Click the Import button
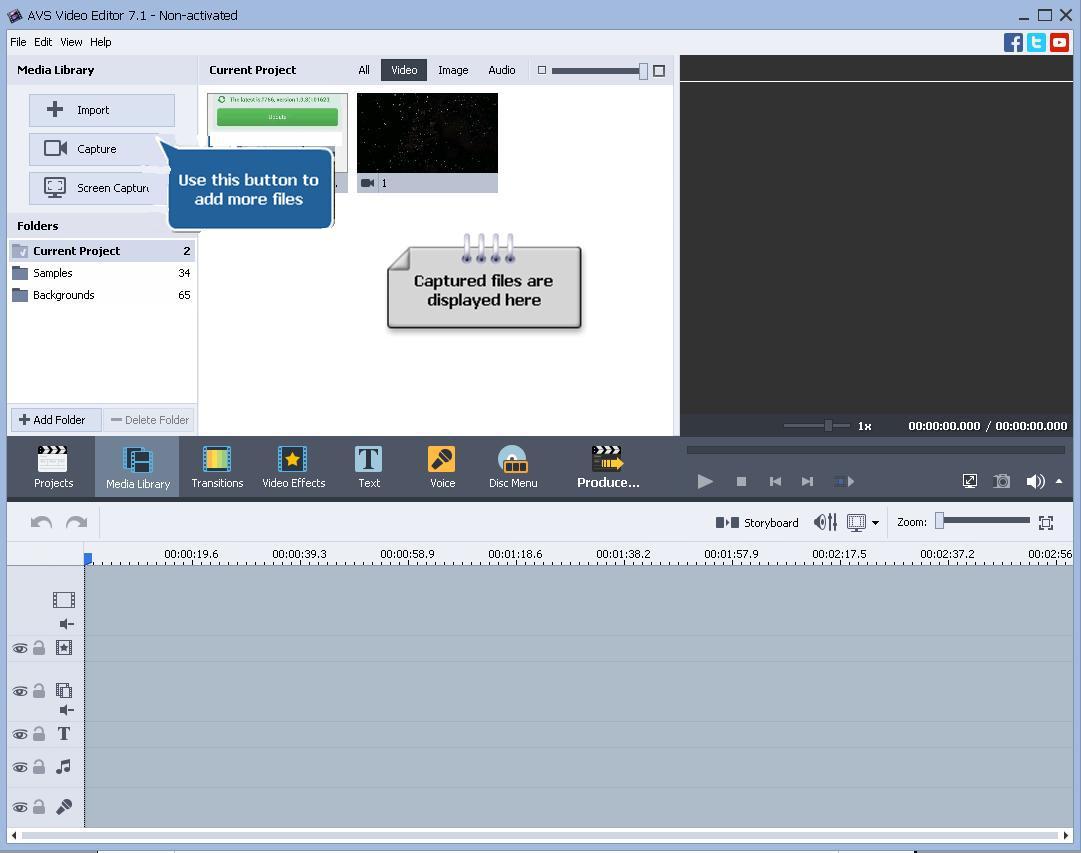Image resolution: width=1081 pixels, height=853 pixels. coord(101,110)
